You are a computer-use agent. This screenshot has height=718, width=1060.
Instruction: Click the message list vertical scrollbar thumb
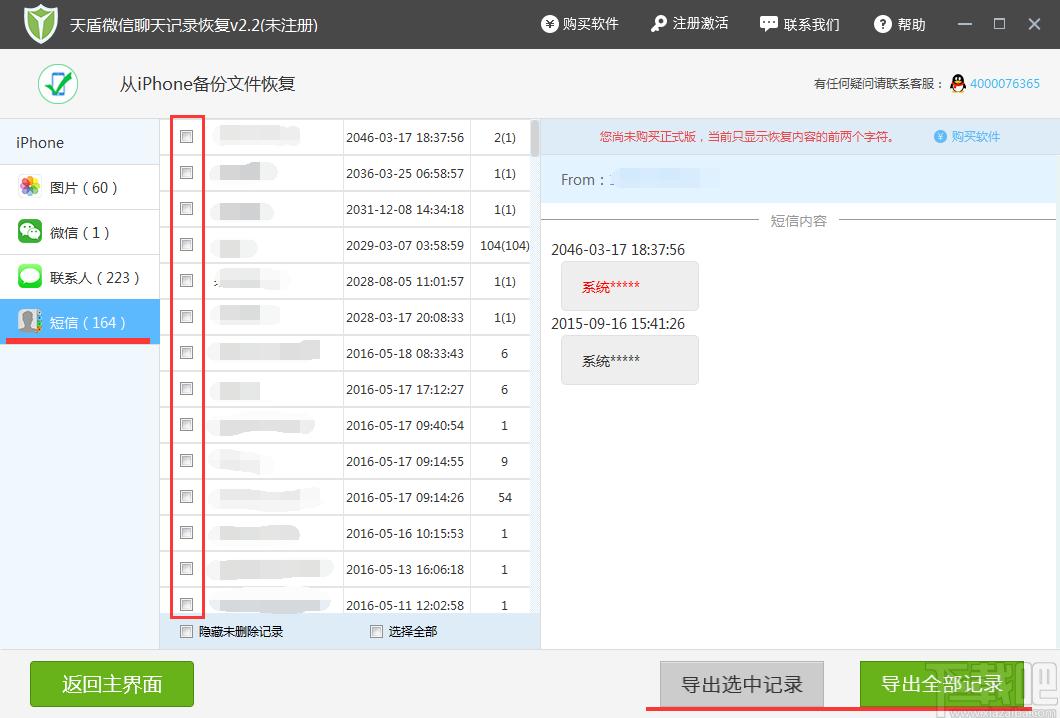[x=535, y=139]
